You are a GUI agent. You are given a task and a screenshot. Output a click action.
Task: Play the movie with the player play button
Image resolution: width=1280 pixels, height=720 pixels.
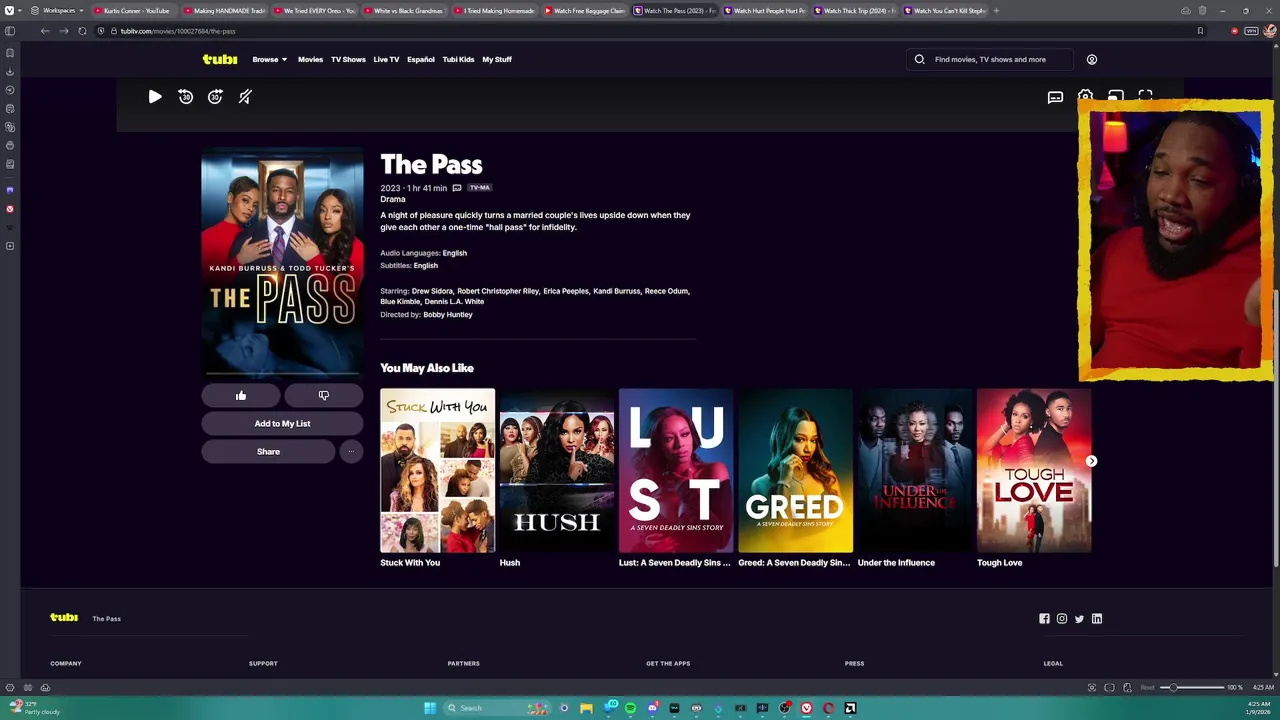click(x=155, y=97)
